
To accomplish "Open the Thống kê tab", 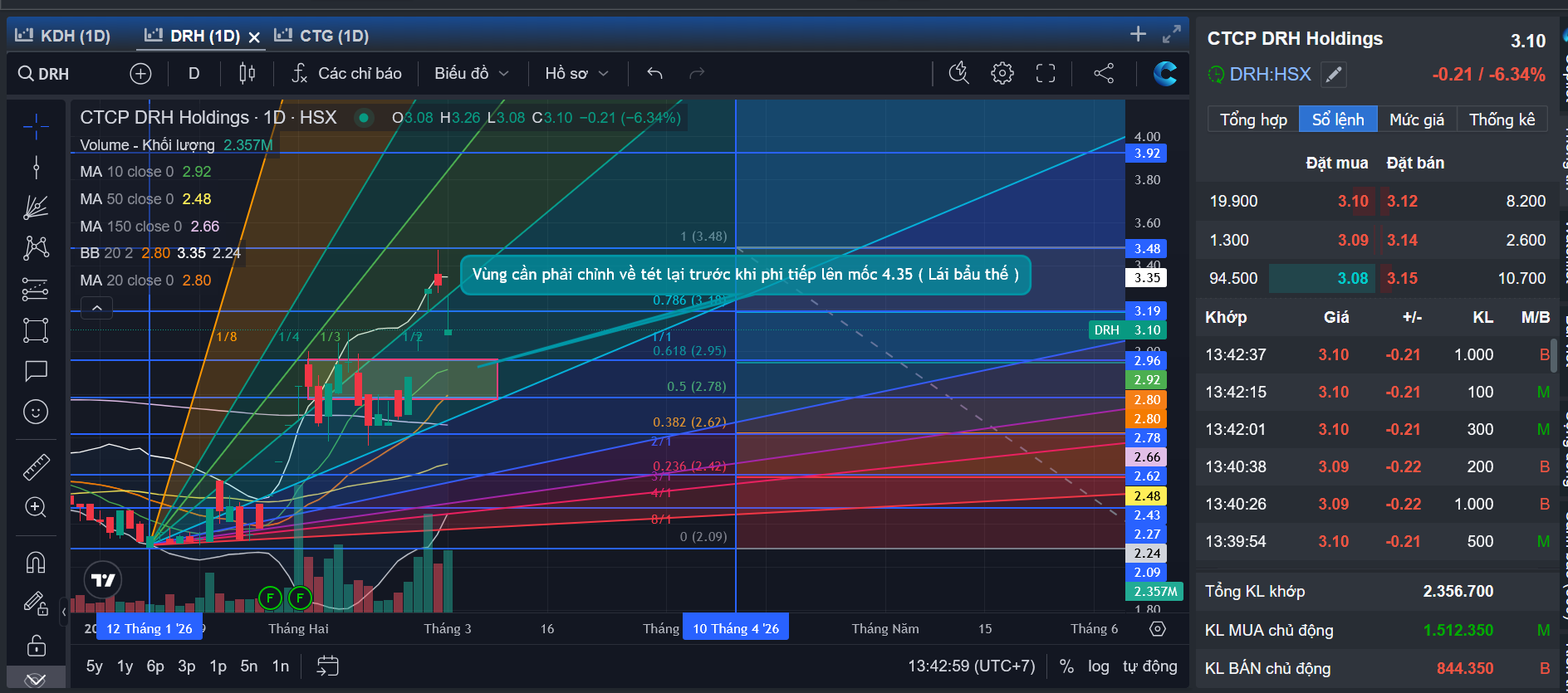I will pyautogui.click(x=1502, y=120).
